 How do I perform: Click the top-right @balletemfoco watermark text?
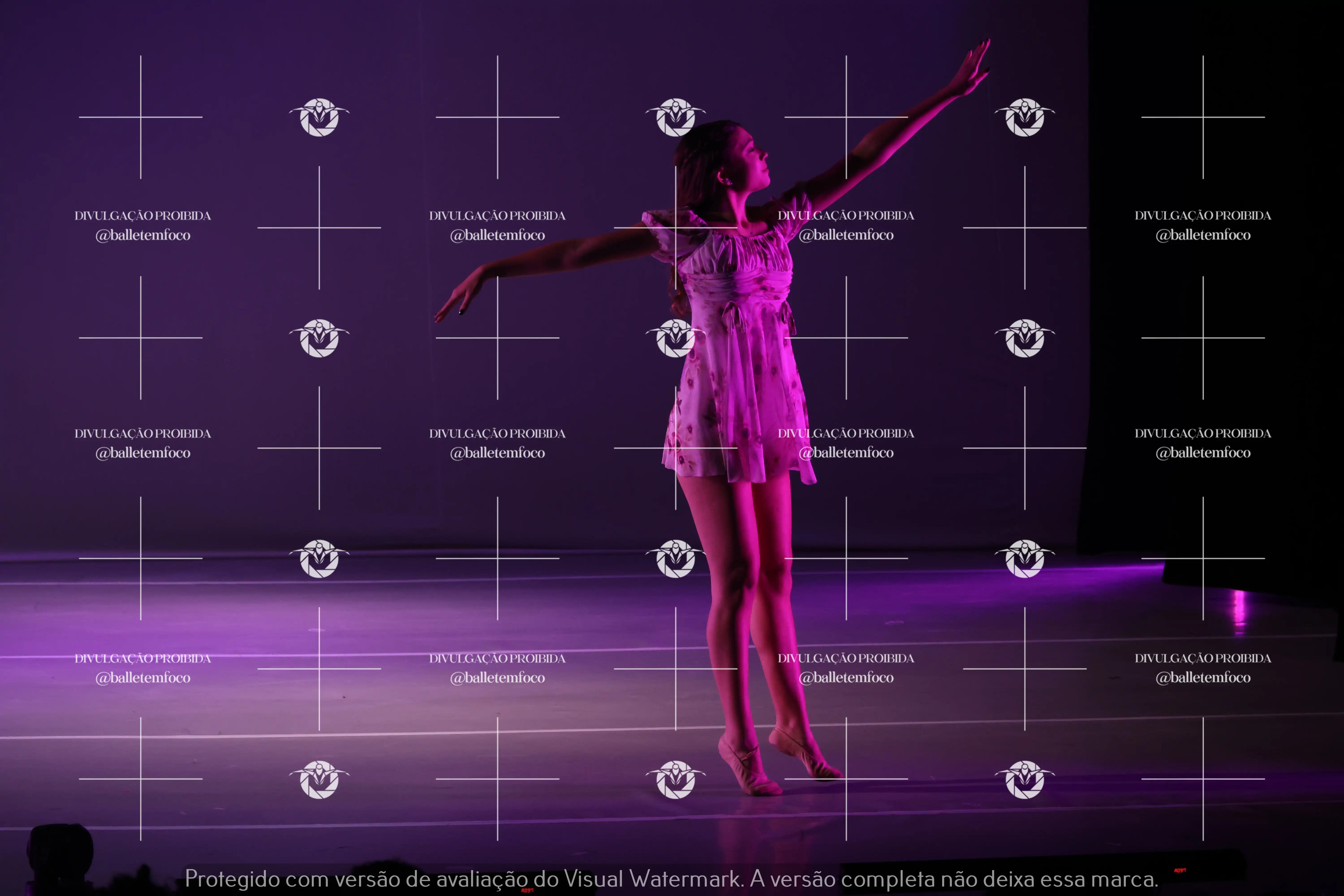coord(1203,235)
